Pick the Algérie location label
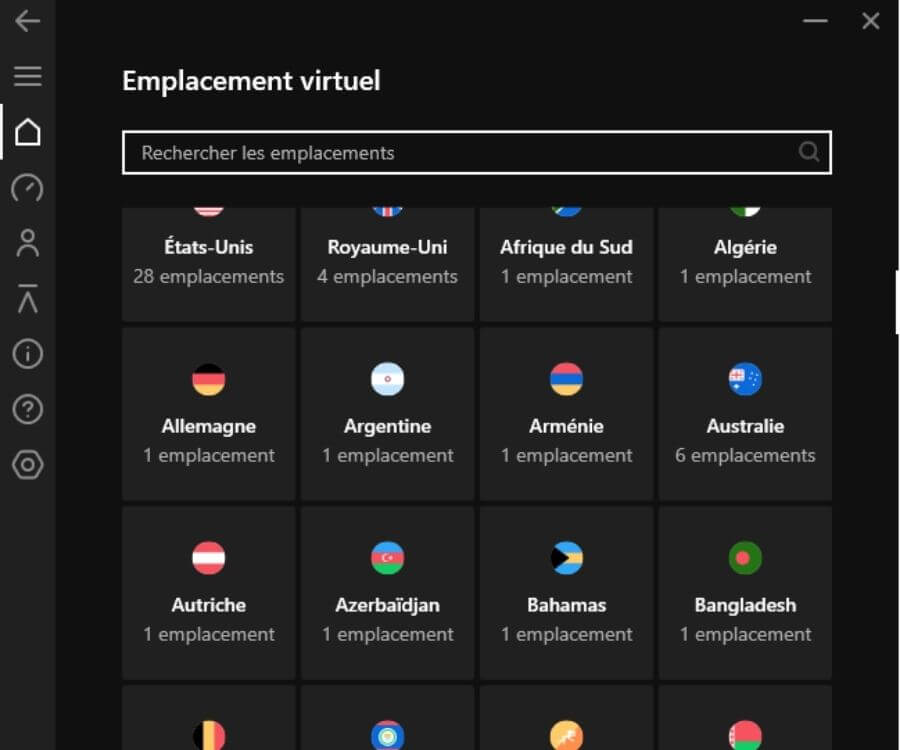Viewport: 900px width, 750px height. 745,247
